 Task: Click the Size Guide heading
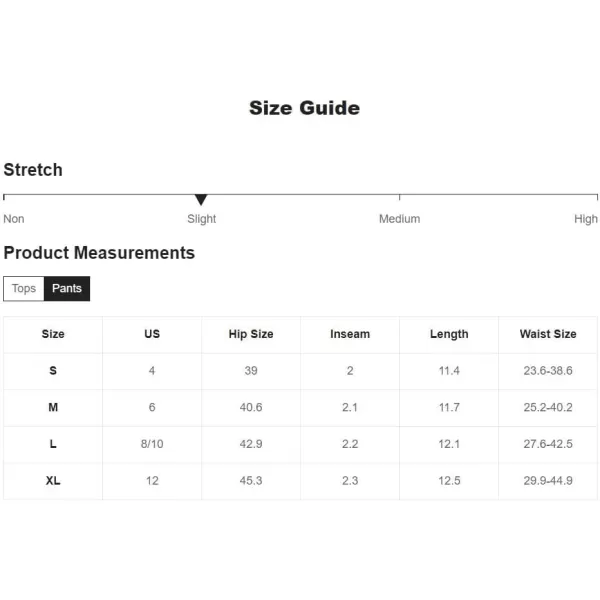(x=304, y=108)
